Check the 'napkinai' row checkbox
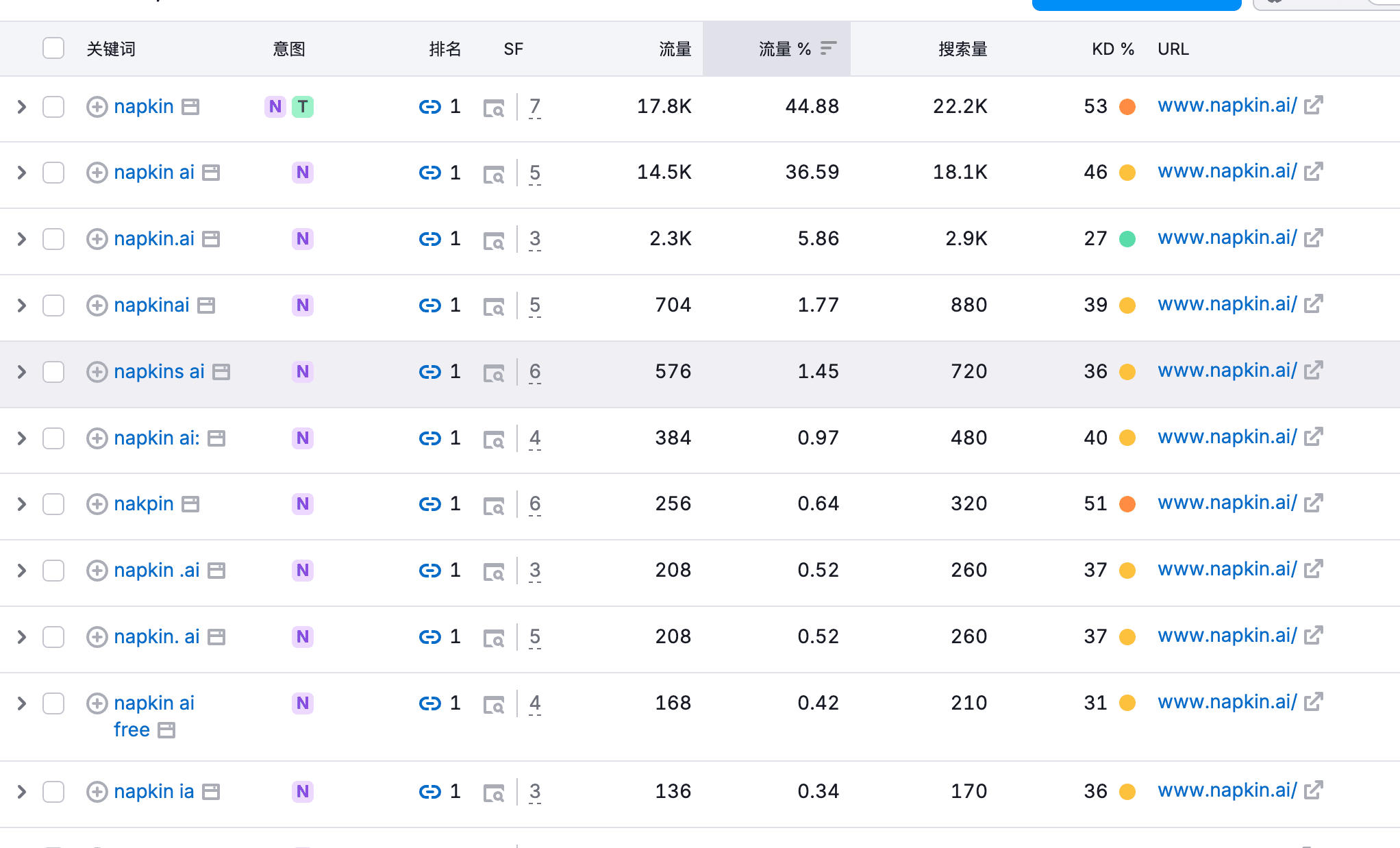The height and width of the screenshot is (848, 1400). (x=53, y=305)
